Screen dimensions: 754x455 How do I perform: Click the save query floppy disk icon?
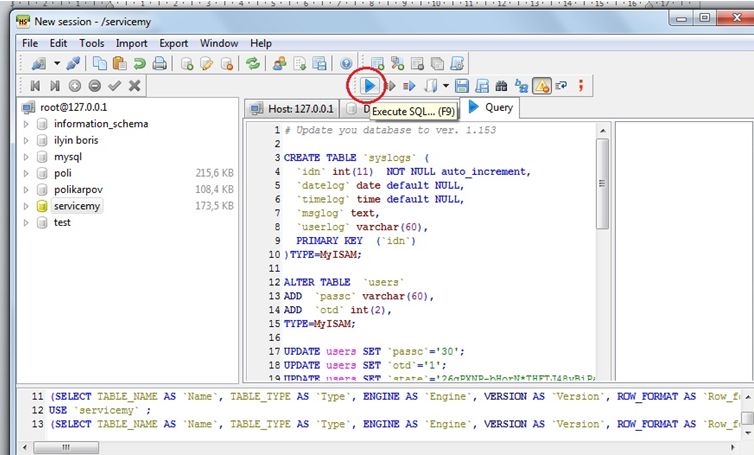pos(461,86)
